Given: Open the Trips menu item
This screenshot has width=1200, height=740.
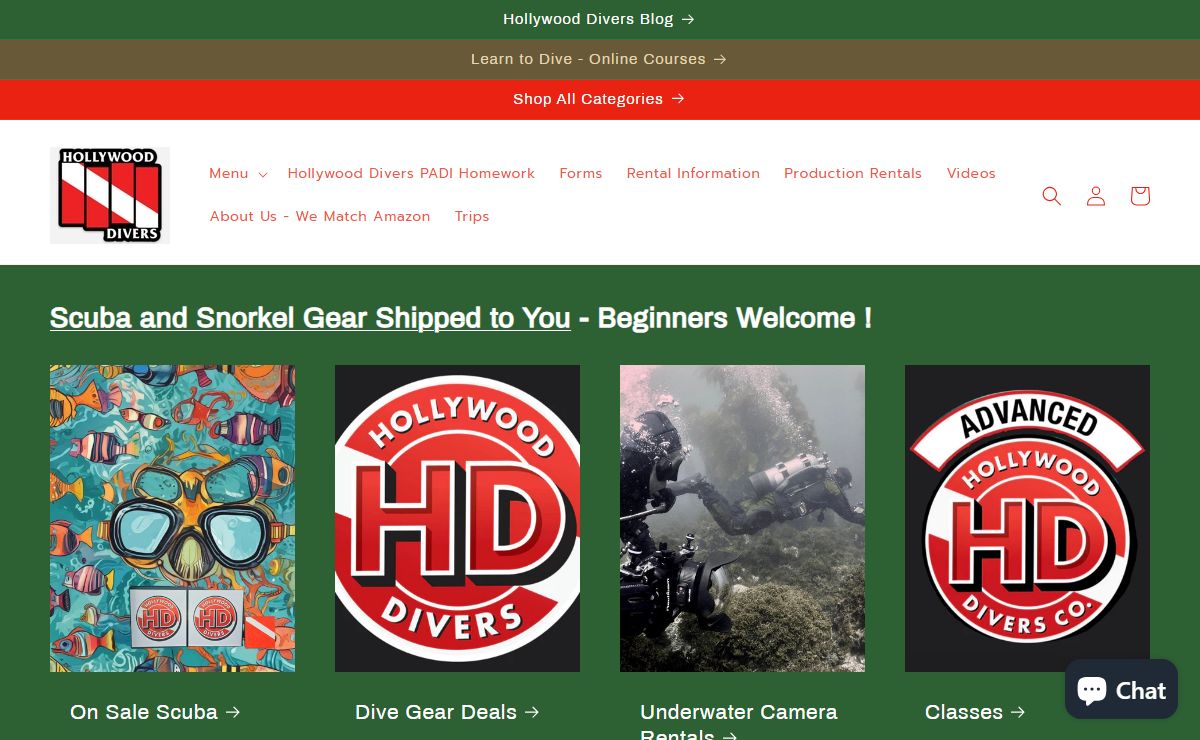Looking at the screenshot, I should pyautogui.click(x=472, y=216).
